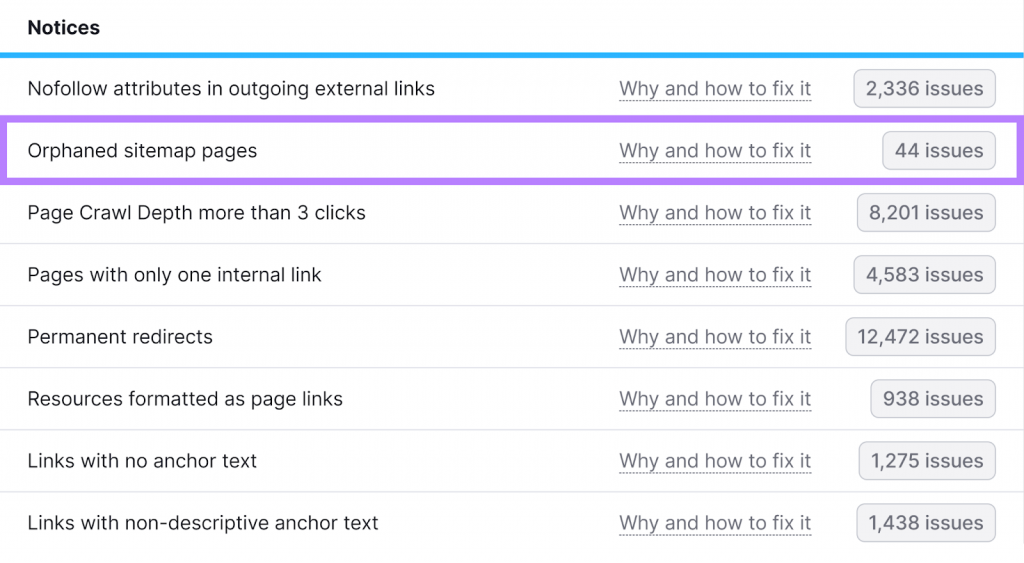View the 8,201 issues list
This screenshot has height=563, width=1024.
[x=925, y=213]
